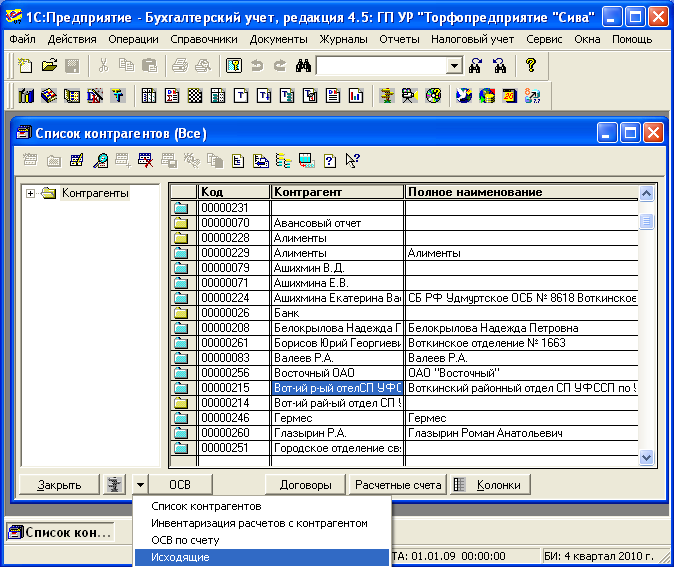Image resolution: width=674 pixels, height=567 pixels.
Task: Click the key access-rights icon in the toolbar
Action: 234,66
